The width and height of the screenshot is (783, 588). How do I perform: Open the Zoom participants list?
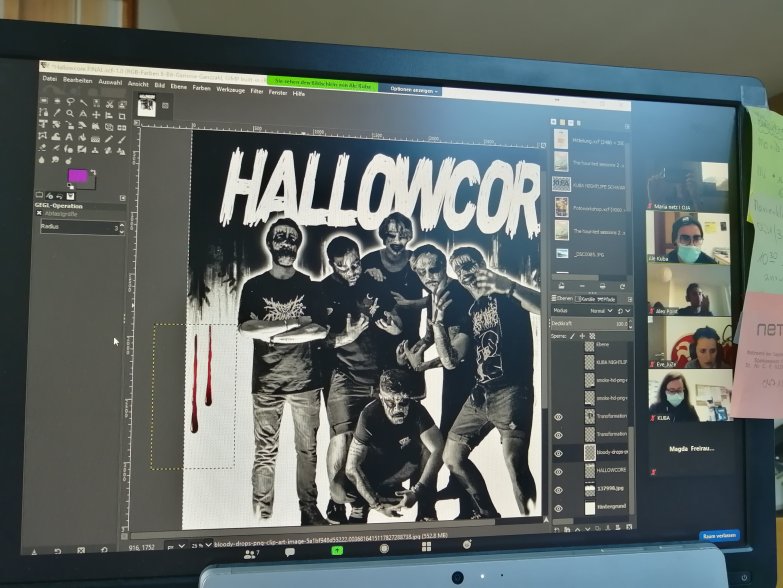coord(251,554)
